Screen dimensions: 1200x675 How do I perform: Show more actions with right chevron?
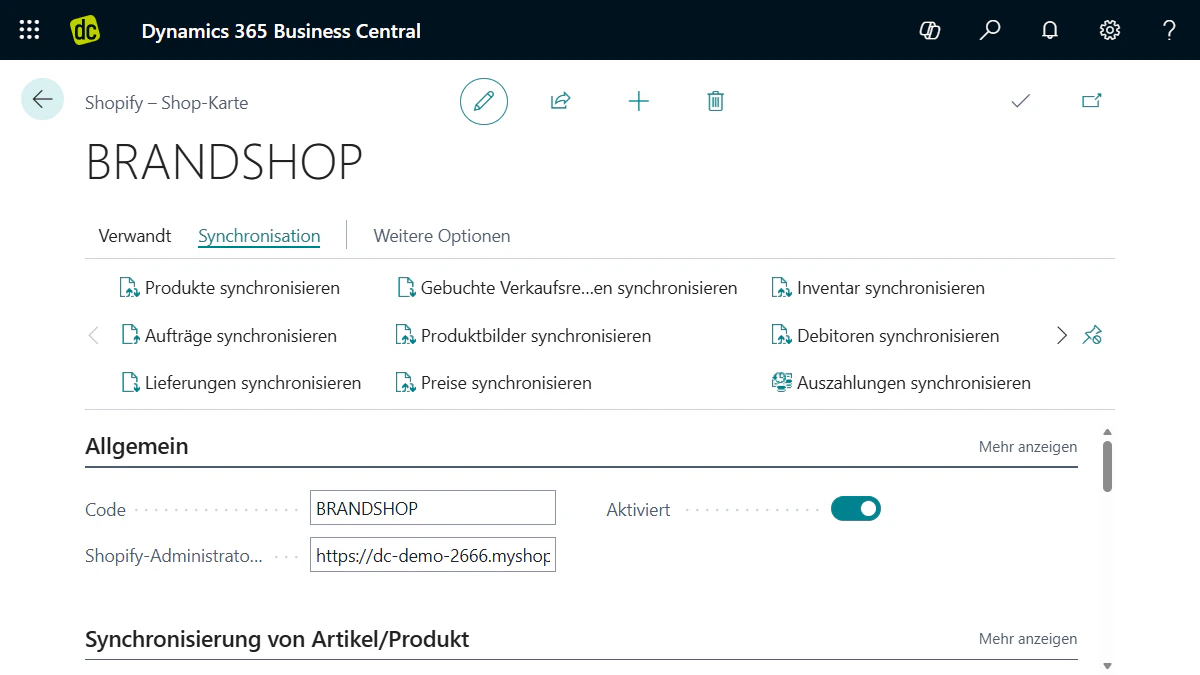pos(1062,336)
